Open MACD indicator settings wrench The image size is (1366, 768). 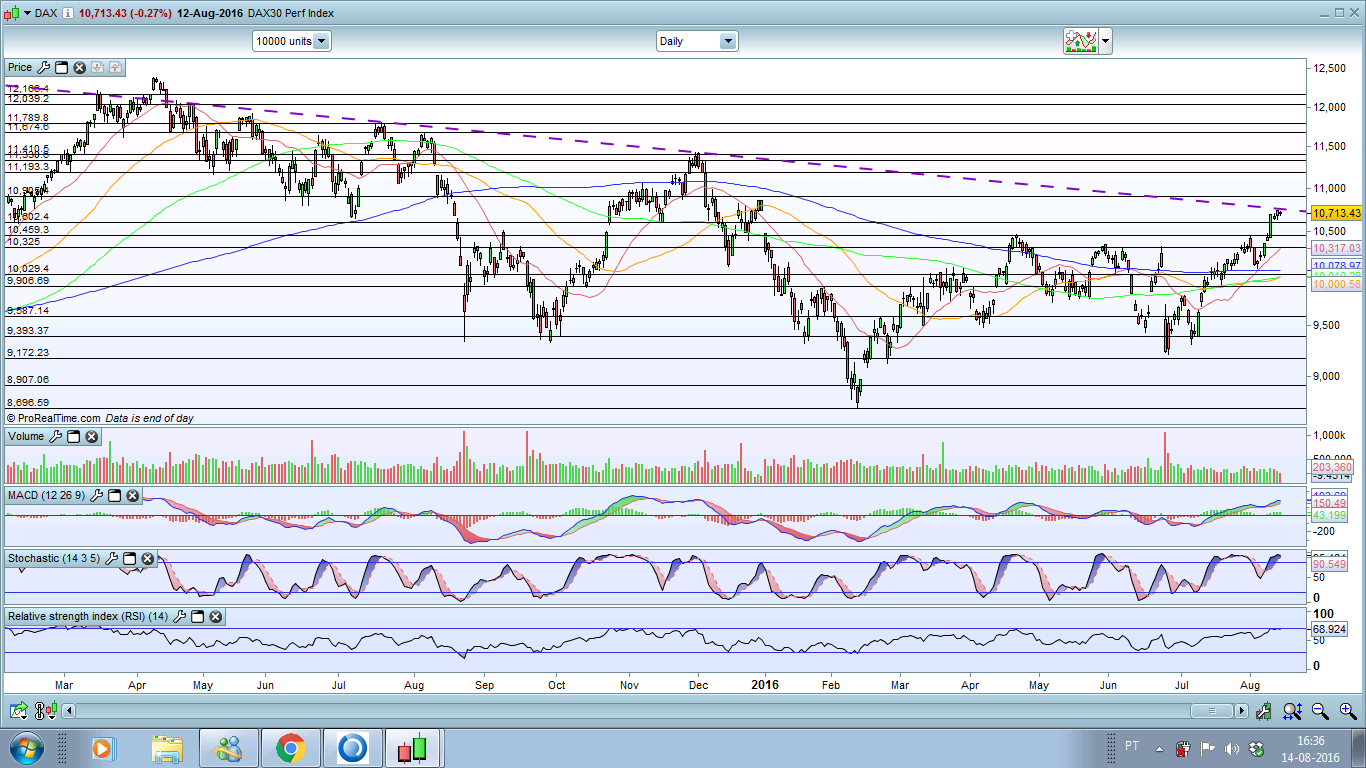click(97, 496)
